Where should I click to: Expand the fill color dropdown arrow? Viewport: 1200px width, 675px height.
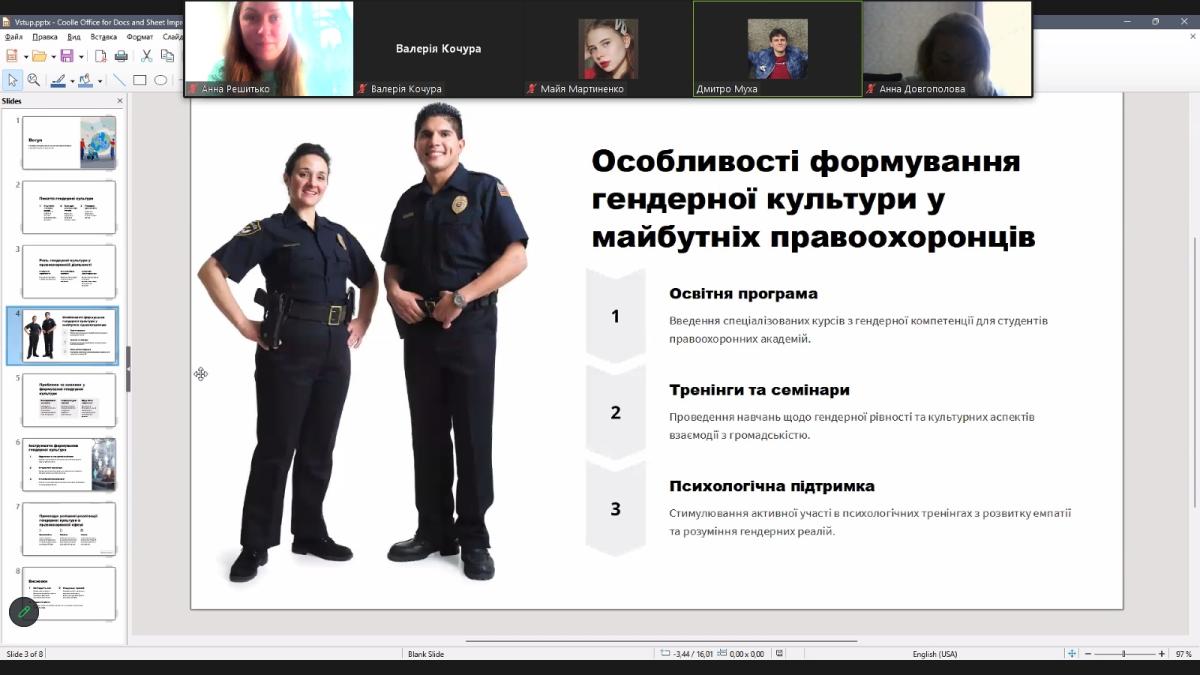point(100,81)
